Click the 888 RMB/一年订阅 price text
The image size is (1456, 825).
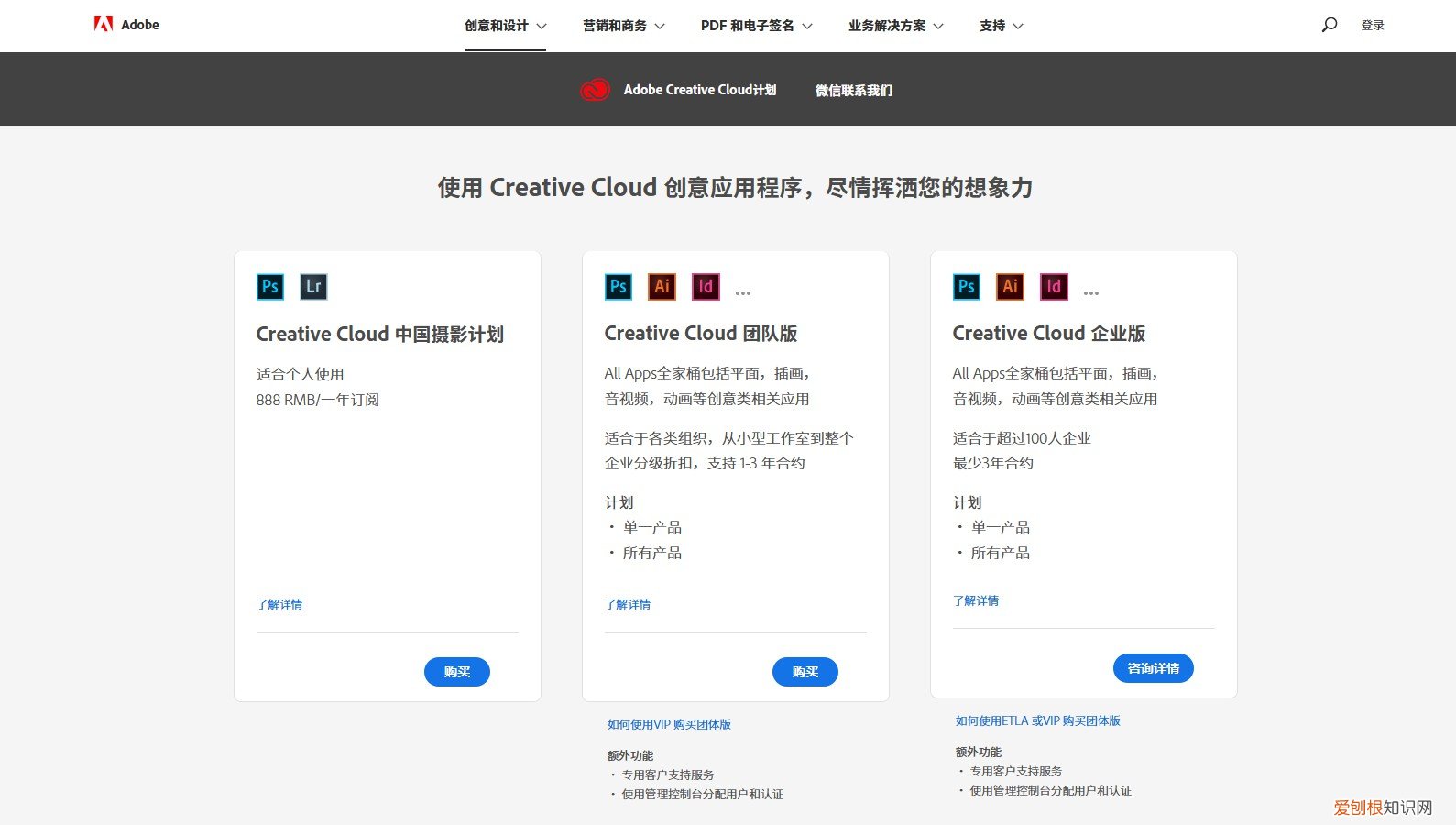pyautogui.click(x=318, y=400)
